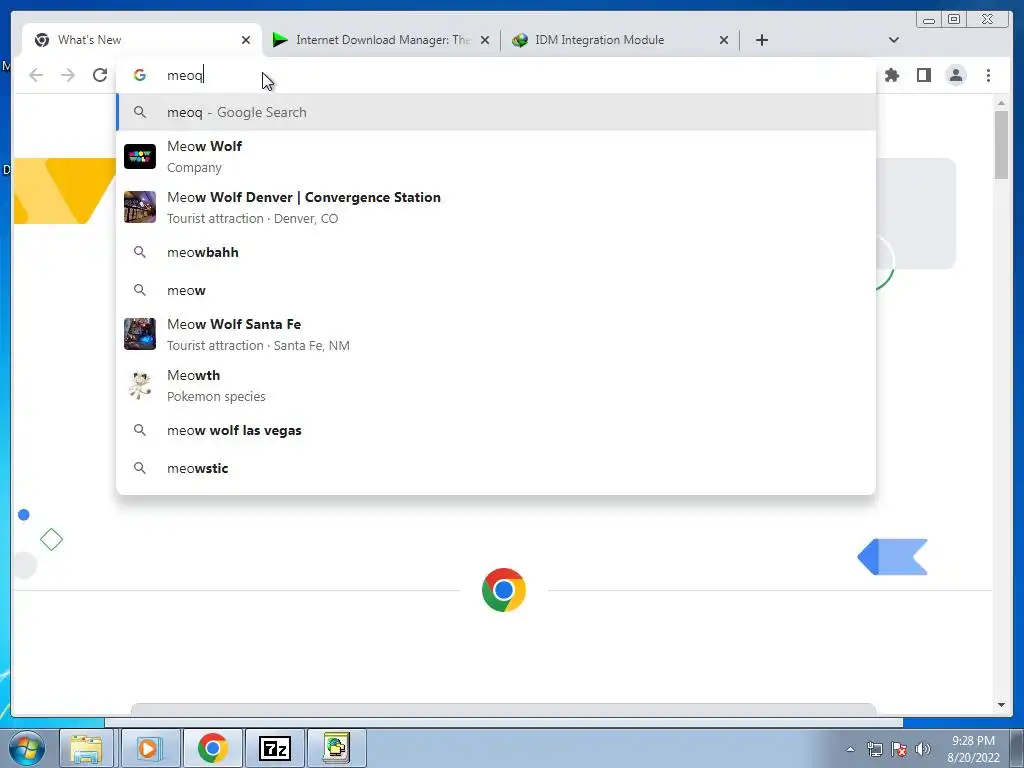The width and height of the screenshot is (1024, 768).
Task: Launch Windows Media Player from taskbar
Action: coord(150,748)
